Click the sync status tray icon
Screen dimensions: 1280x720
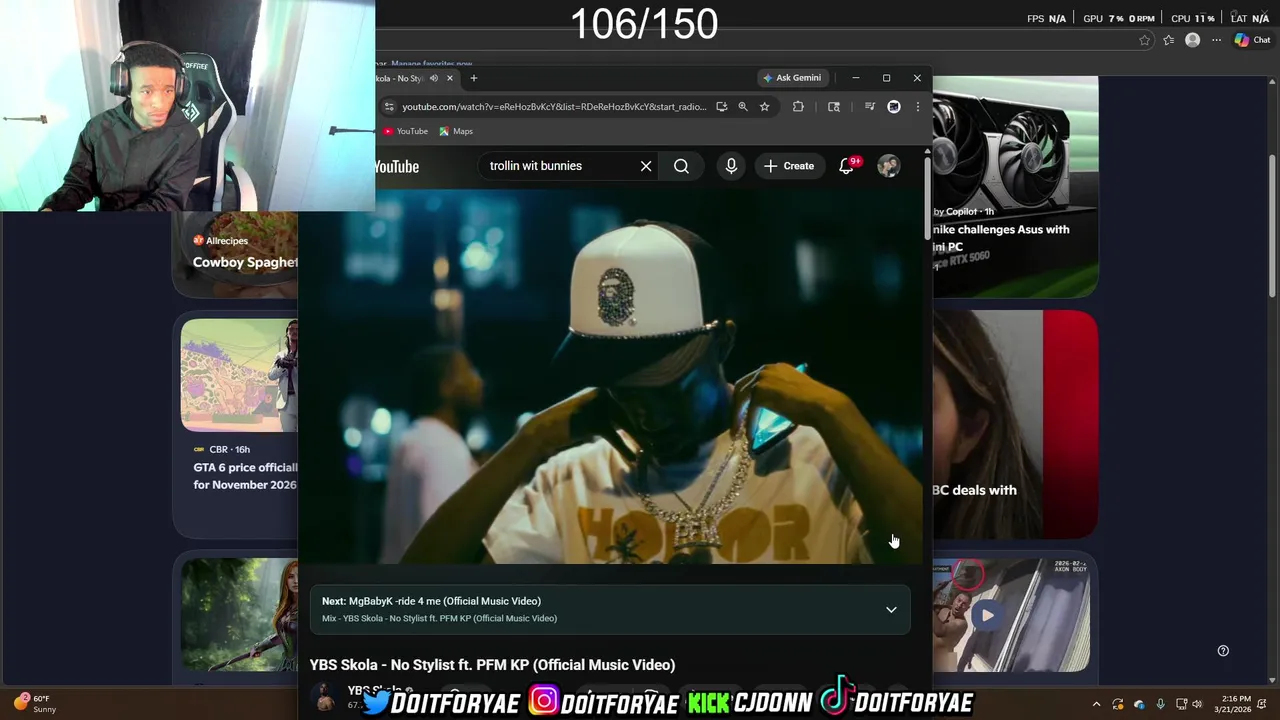click(x=1118, y=704)
